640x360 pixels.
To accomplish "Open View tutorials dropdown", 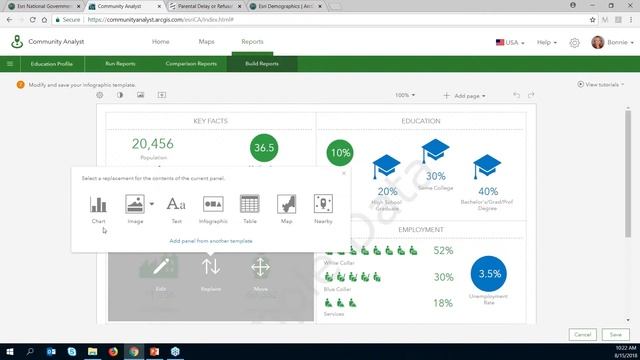I will coord(601,84).
